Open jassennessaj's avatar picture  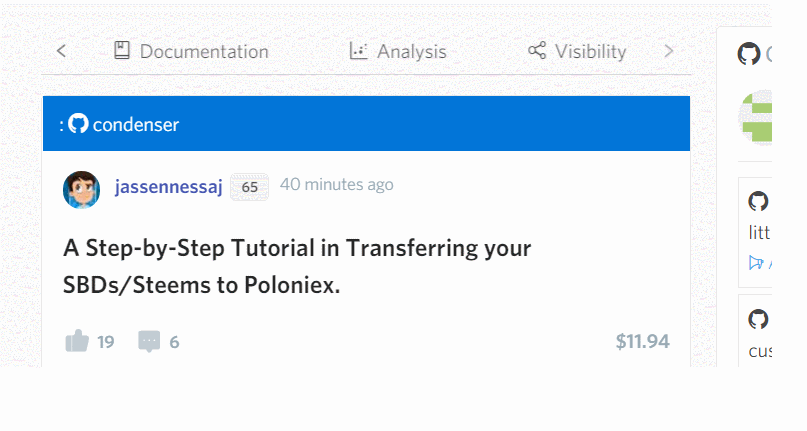coord(81,189)
